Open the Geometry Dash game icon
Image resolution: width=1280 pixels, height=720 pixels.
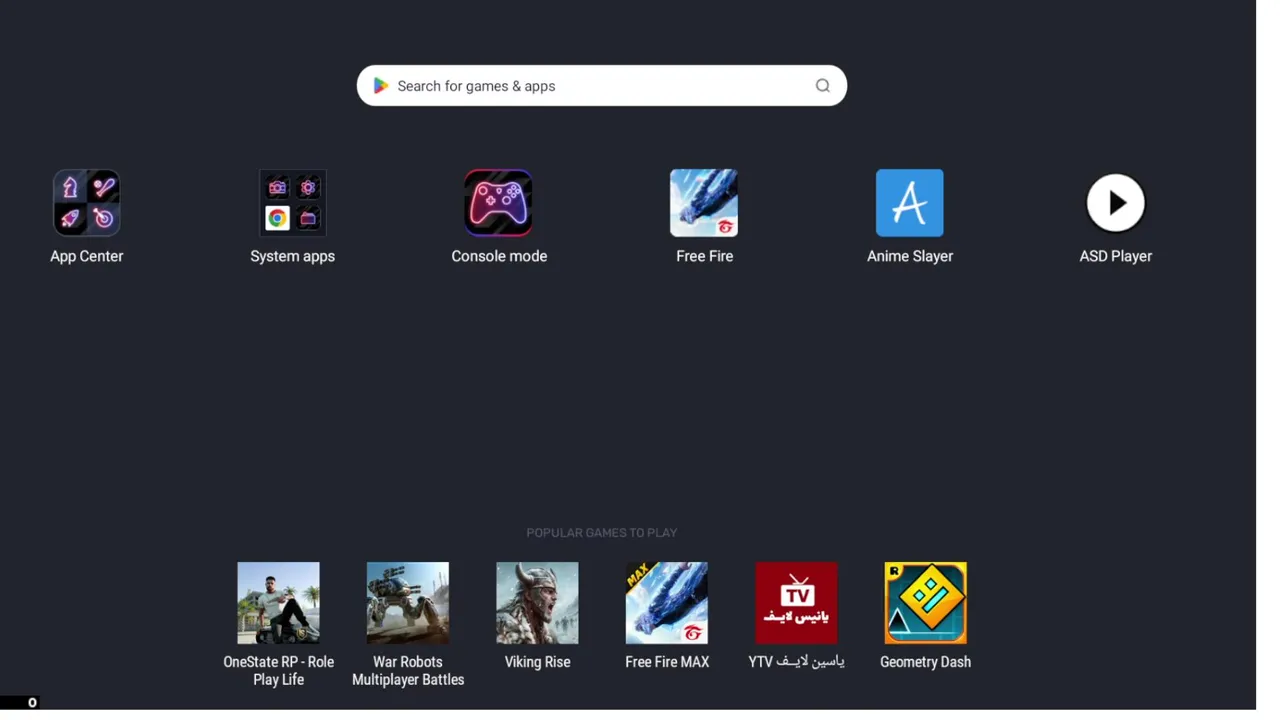click(x=926, y=603)
